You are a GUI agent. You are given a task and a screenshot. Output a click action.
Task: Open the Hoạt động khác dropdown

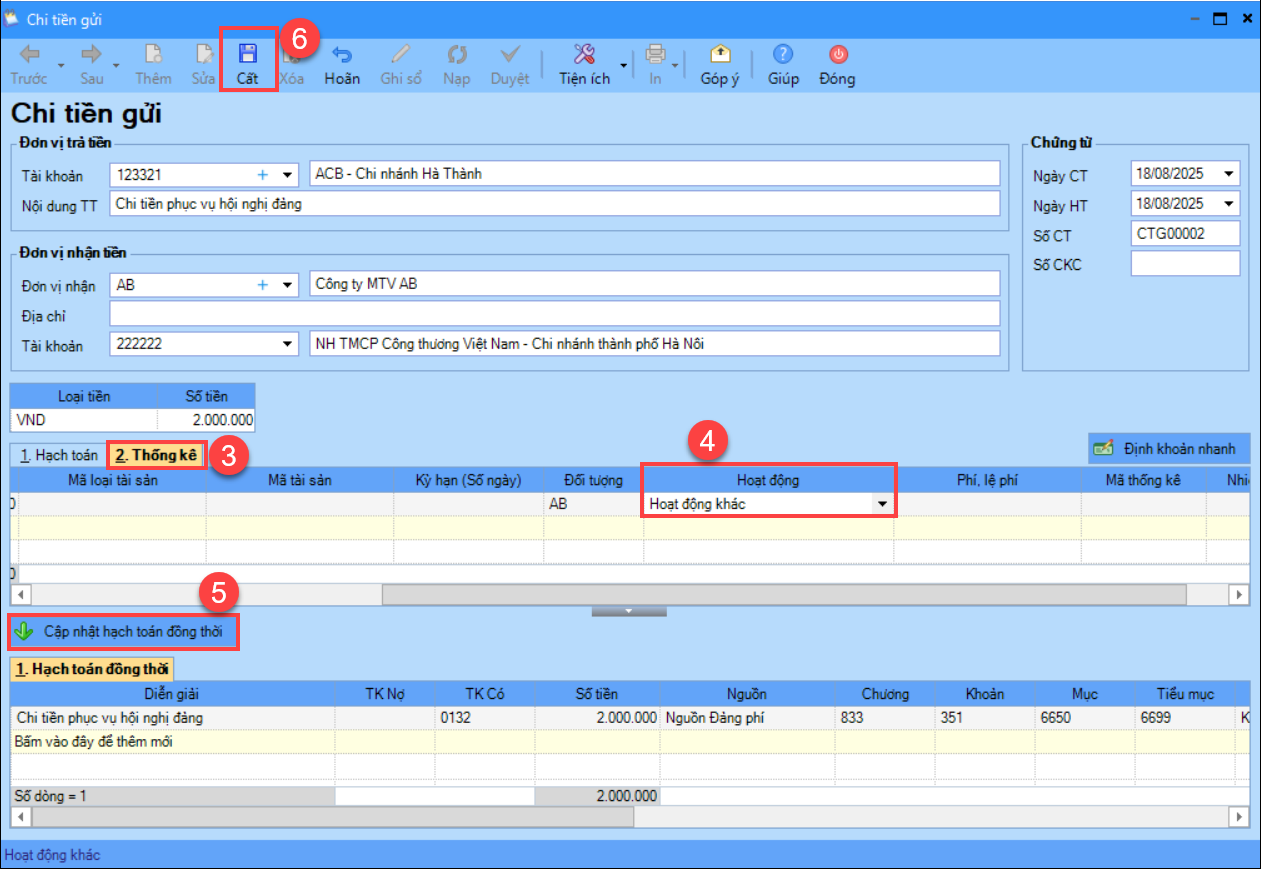point(882,504)
